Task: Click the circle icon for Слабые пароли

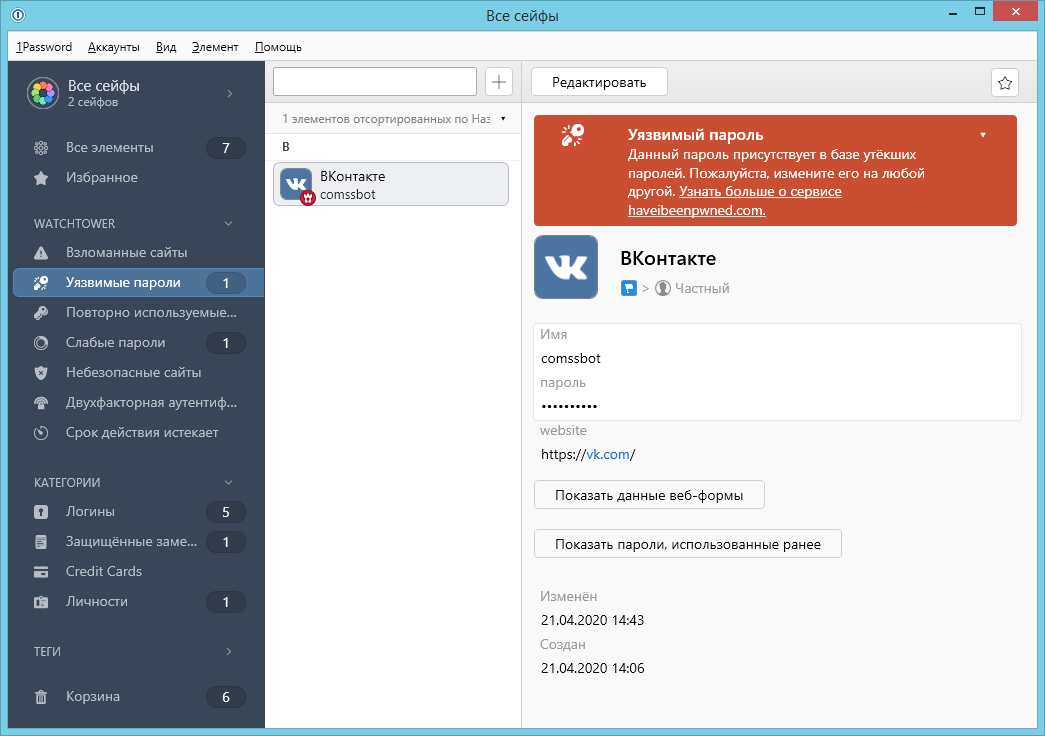Action: (41, 343)
